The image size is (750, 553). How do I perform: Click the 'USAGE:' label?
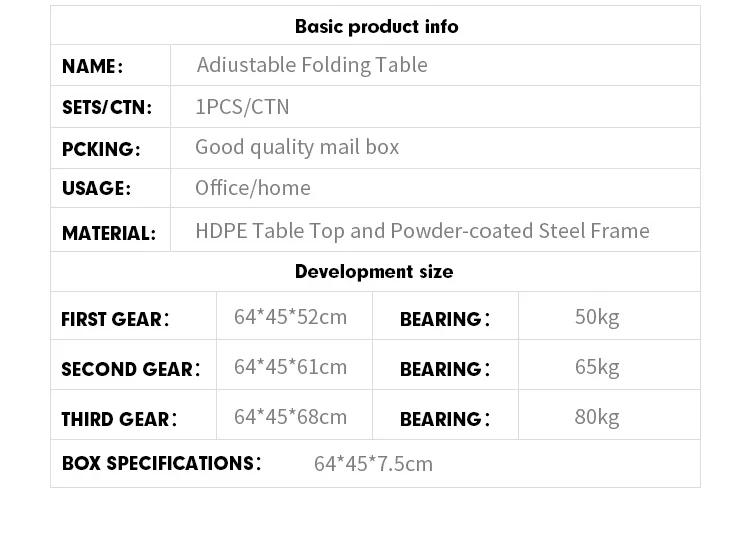(x=96, y=189)
